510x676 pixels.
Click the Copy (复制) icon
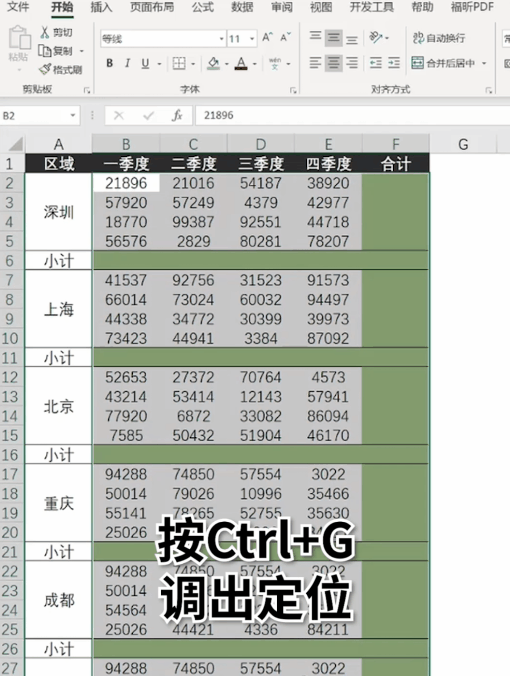[44, 51]
